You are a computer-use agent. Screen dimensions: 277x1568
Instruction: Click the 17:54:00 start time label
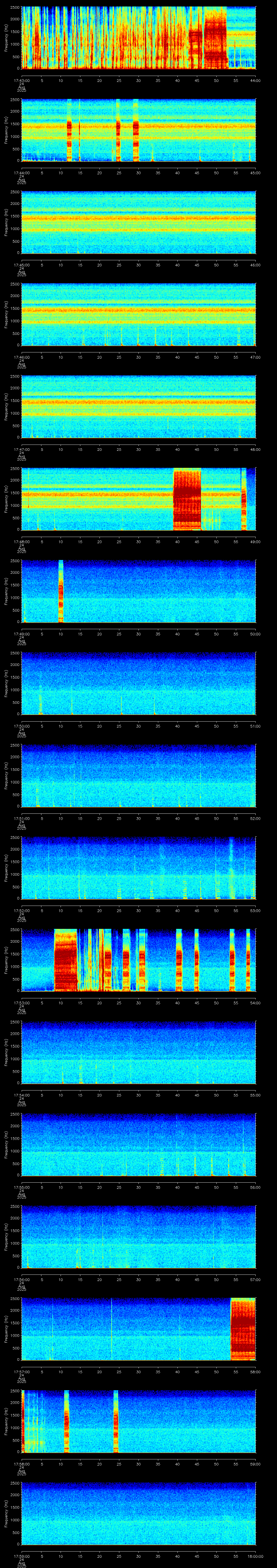point(22,1095)
